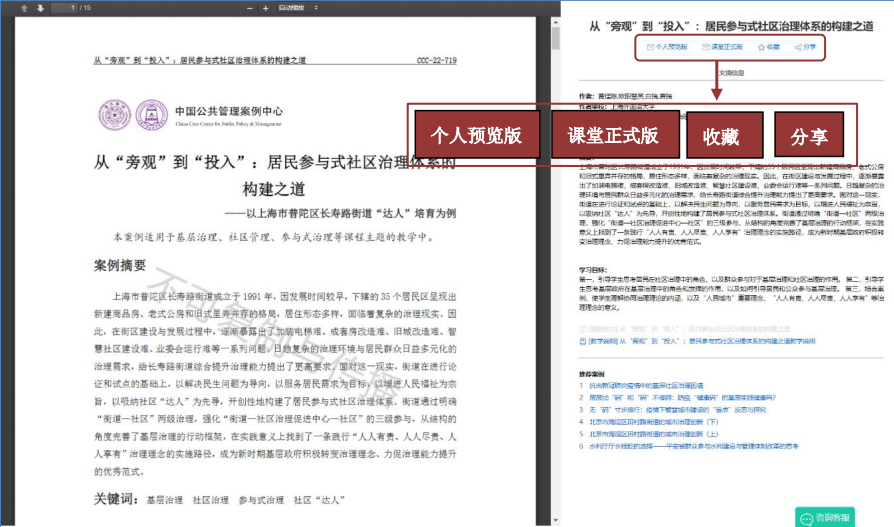Open recommended case 4 北京市海淀区 (下)

[653, 422]
